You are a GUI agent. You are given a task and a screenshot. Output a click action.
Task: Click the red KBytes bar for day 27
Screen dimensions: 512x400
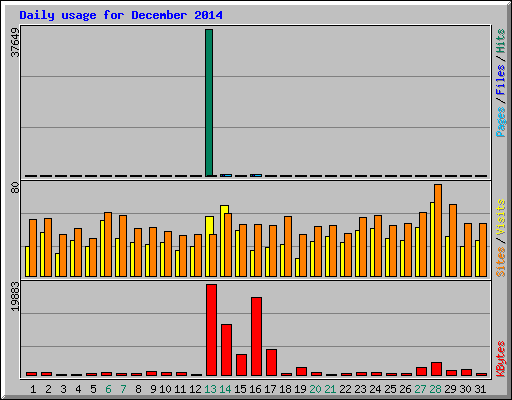coord(421,372)
